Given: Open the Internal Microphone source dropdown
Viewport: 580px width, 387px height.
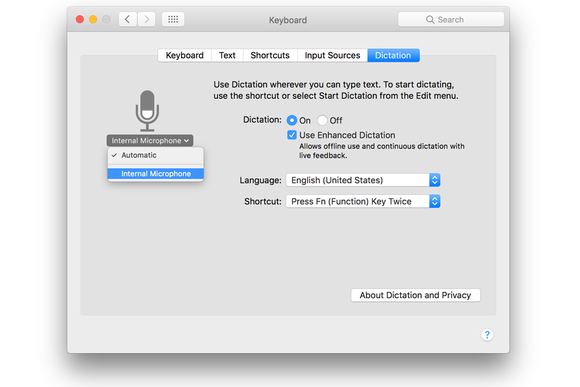Looking at the screenshot, I should pyautogui.click(x=150, y=141).
